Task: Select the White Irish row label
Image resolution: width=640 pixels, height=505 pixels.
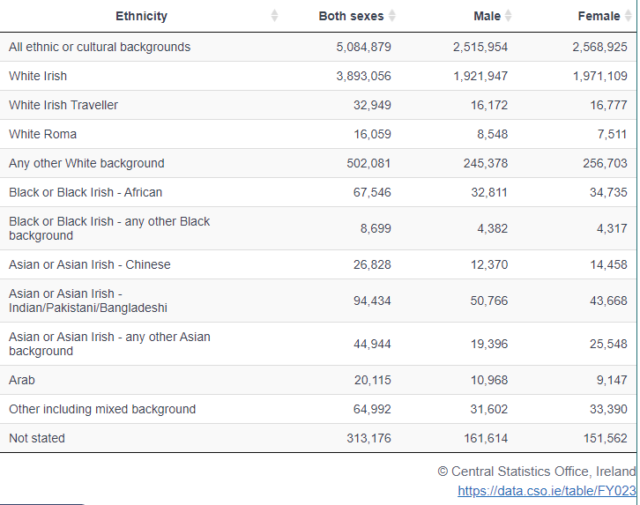Action: pos(38,76)
